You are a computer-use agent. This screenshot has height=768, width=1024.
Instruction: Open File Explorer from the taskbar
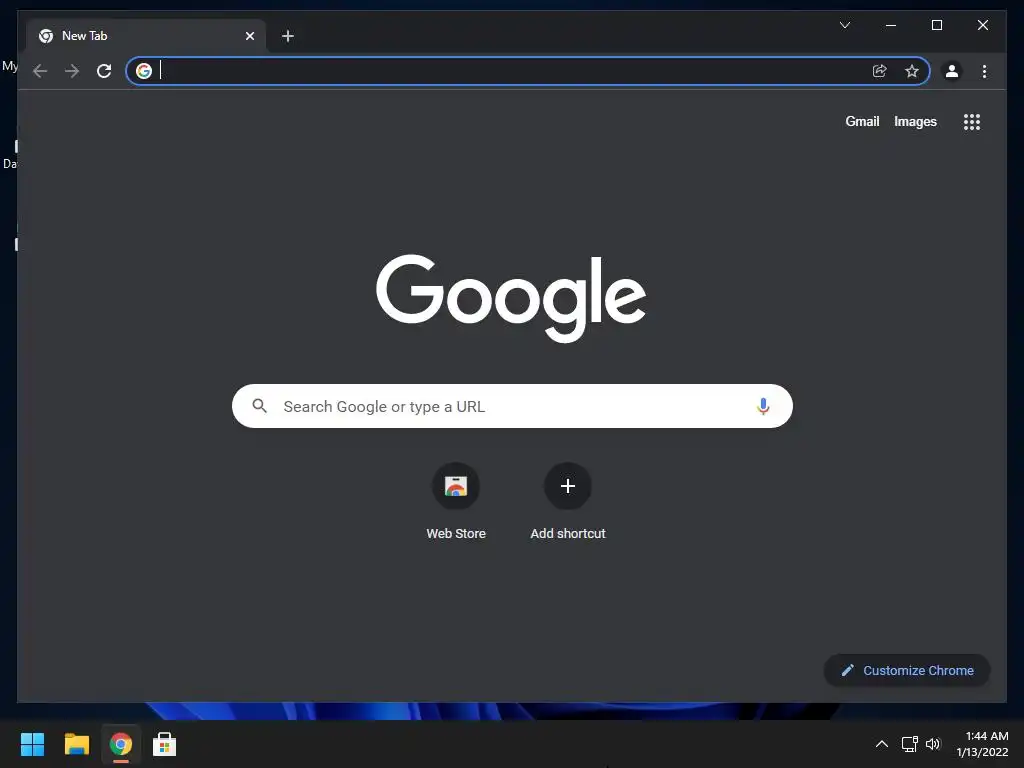click(76, 744)
